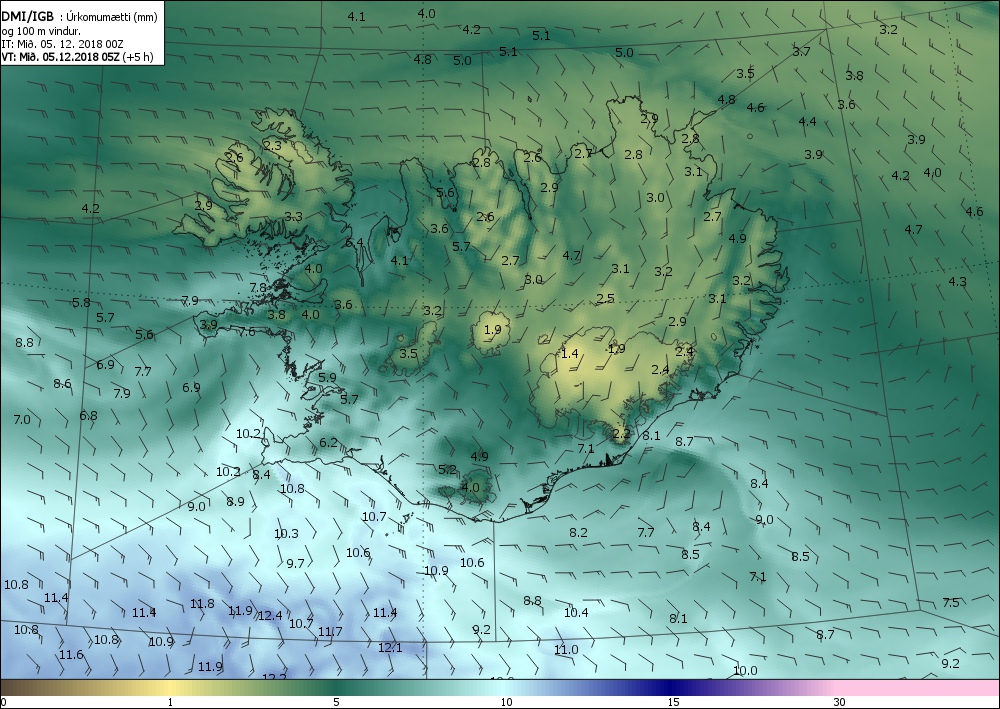Click the colour scale tick label 5
Screen dimensions: 1000x709
click(x=336, y=702)
